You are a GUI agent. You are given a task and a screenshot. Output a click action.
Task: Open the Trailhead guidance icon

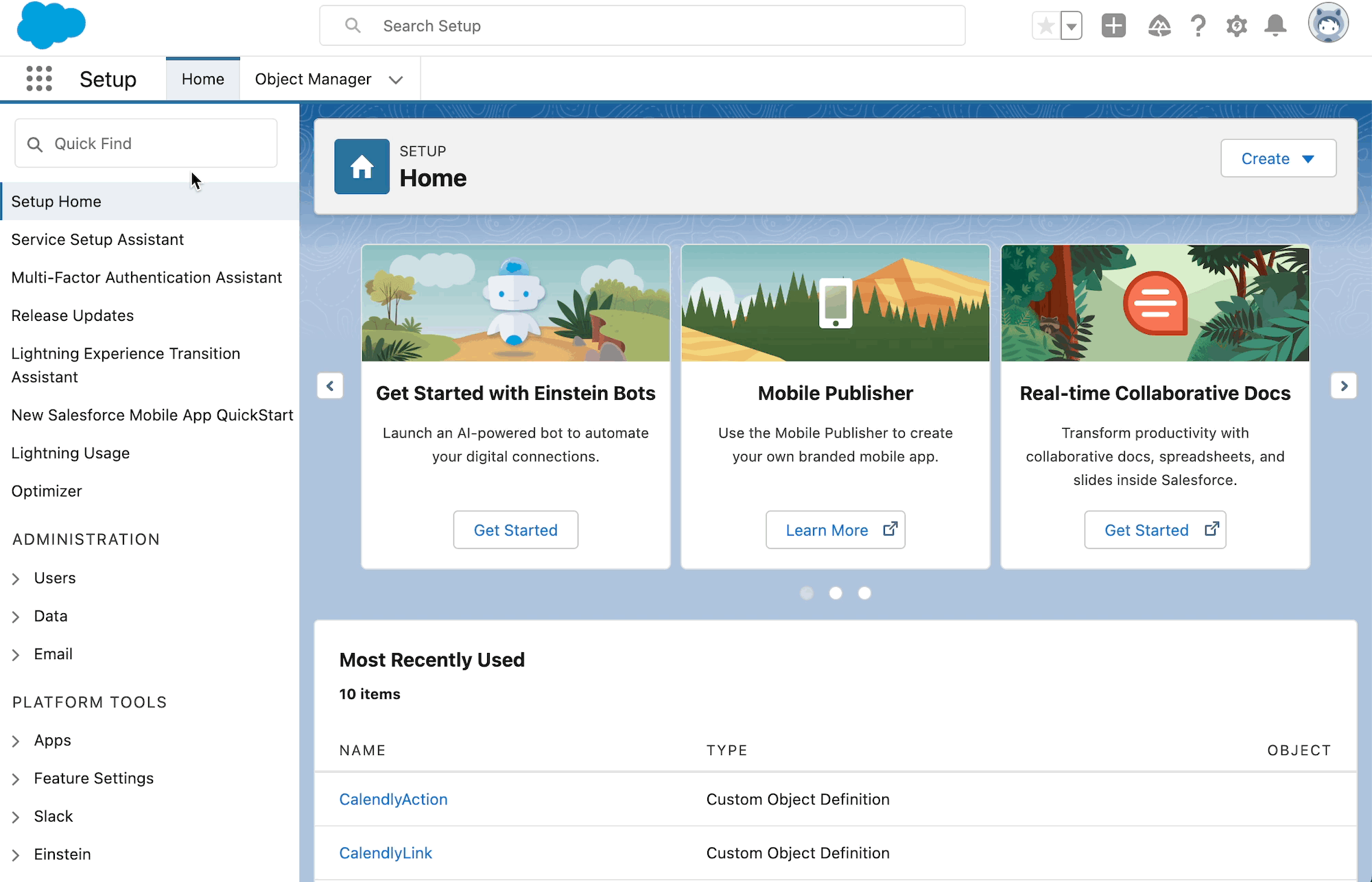pos(1159,26)
